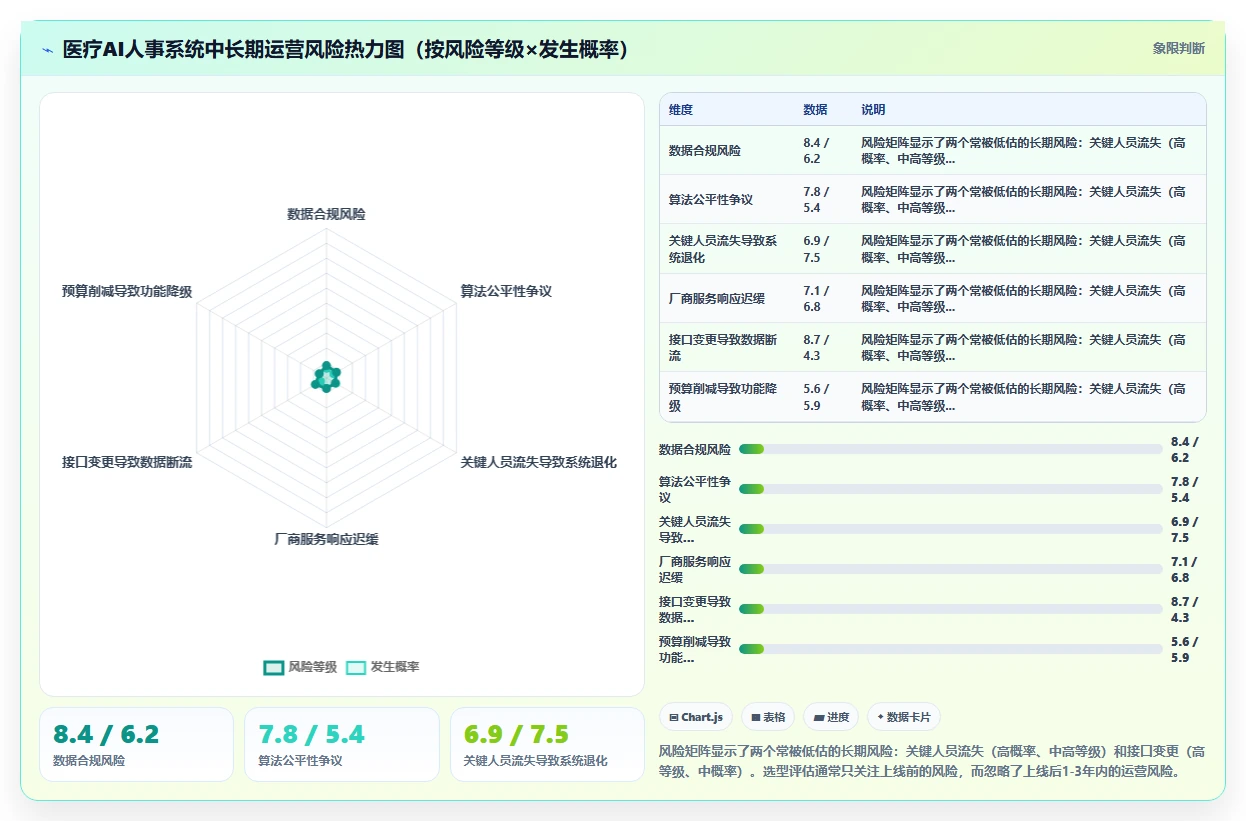Select the 进度 chip

coord(831,717)
